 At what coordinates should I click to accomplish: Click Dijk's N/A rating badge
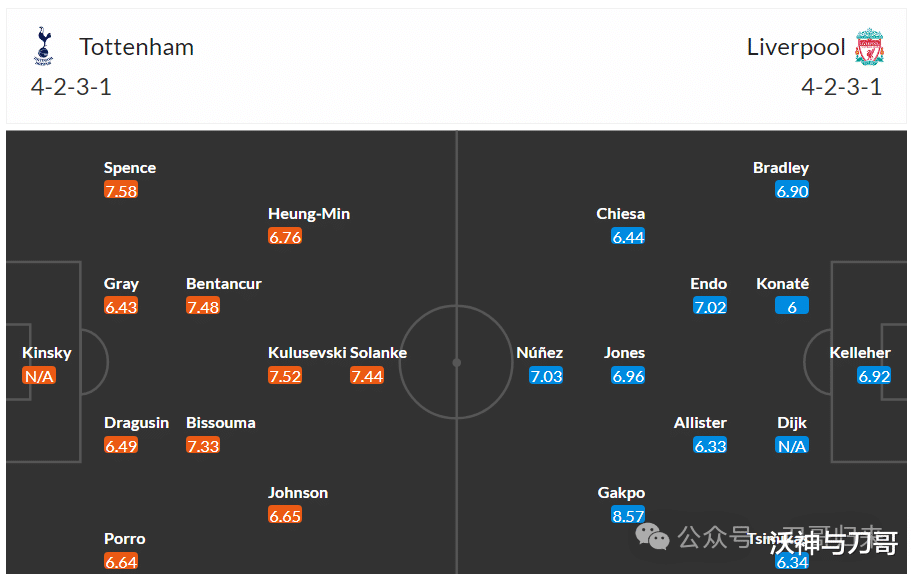(x=792, y=446)
